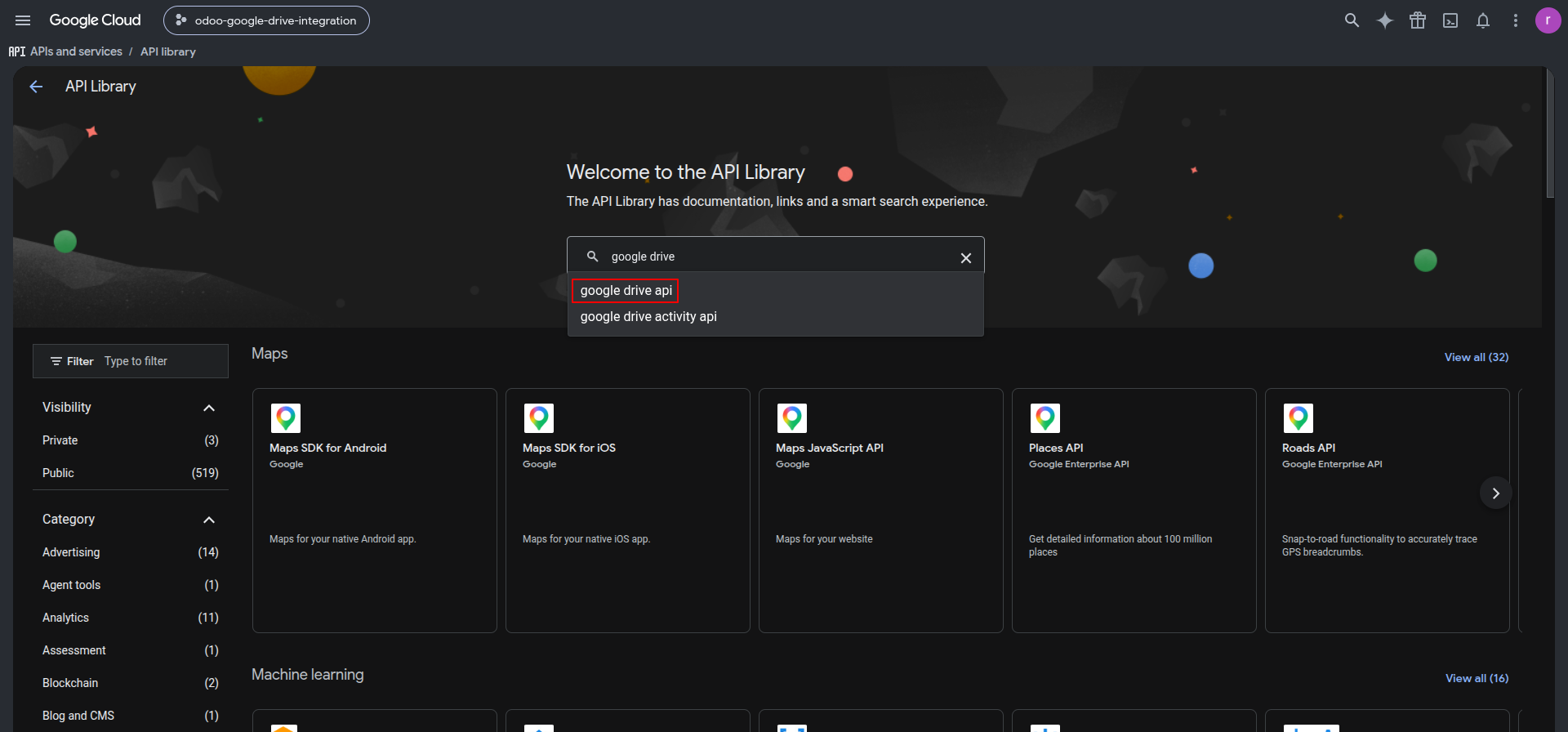This screenshot has width=1568, height=732.
Task: Go back using the API Library arrow
Action: pyautogui.click(x=36, y=87)
